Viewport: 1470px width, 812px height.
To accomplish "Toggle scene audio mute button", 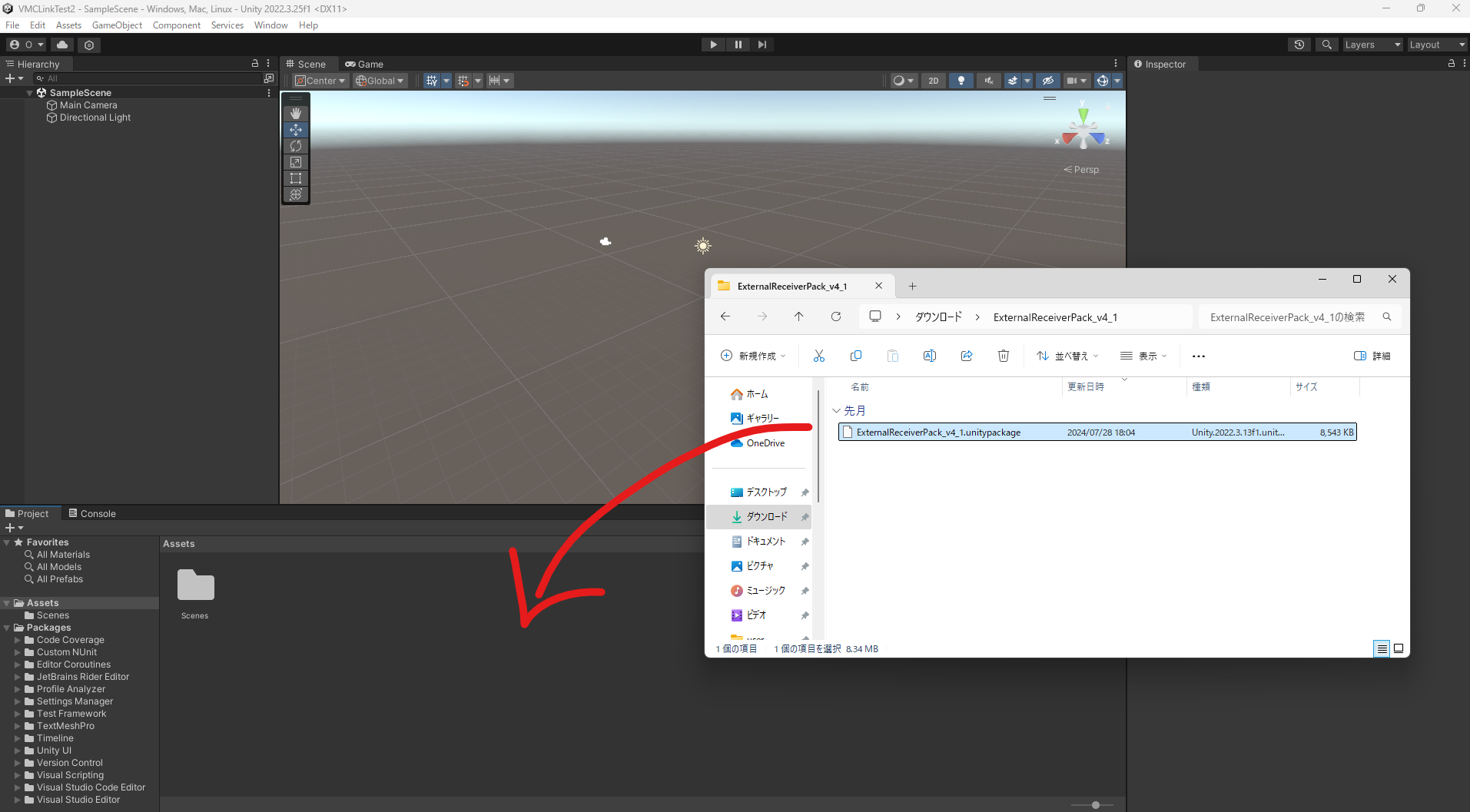I will 988,80.
